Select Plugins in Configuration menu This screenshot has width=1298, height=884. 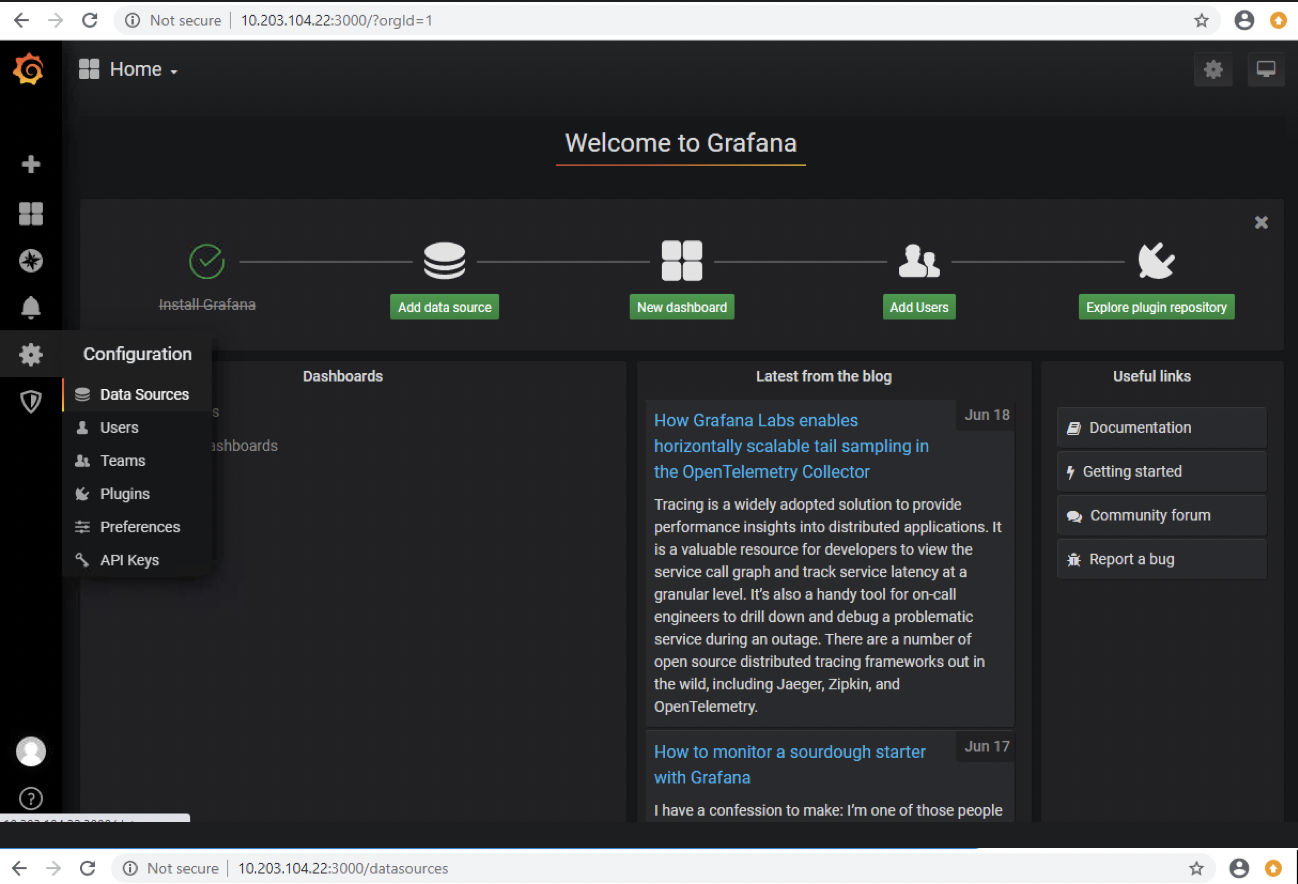137,493
